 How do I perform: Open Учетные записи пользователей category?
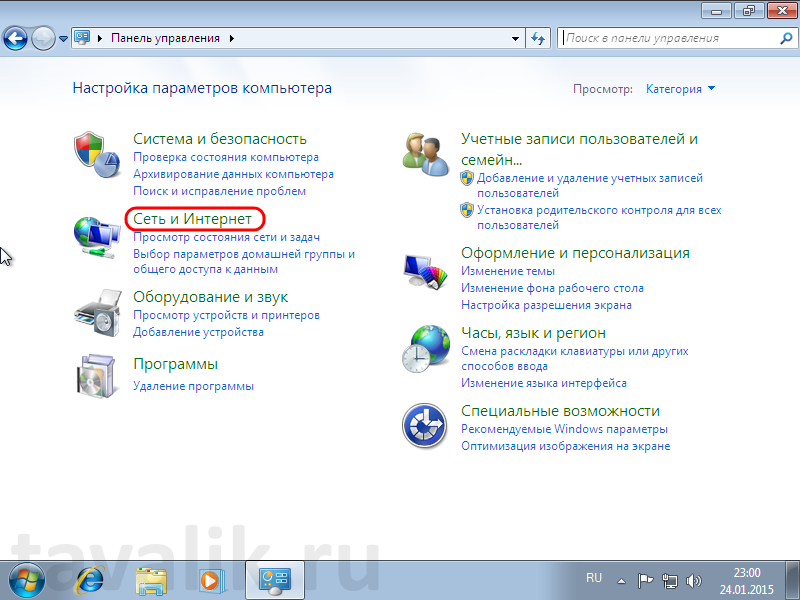point(579,149)
